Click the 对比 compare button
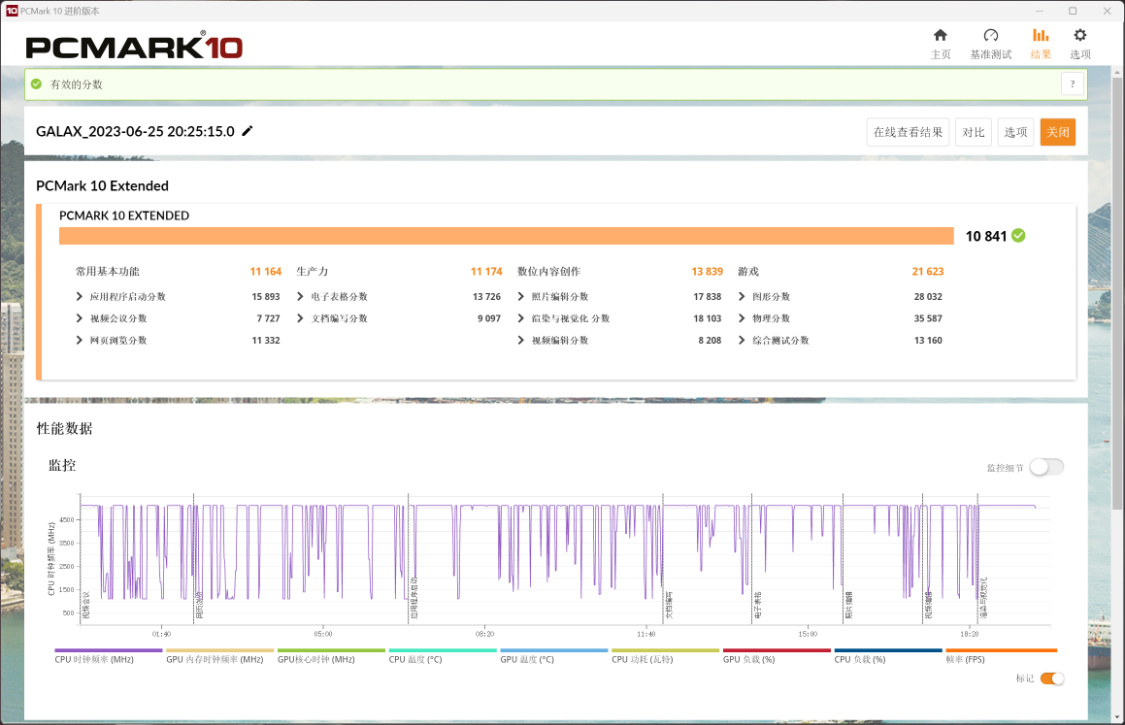 (x=973, y=132)
